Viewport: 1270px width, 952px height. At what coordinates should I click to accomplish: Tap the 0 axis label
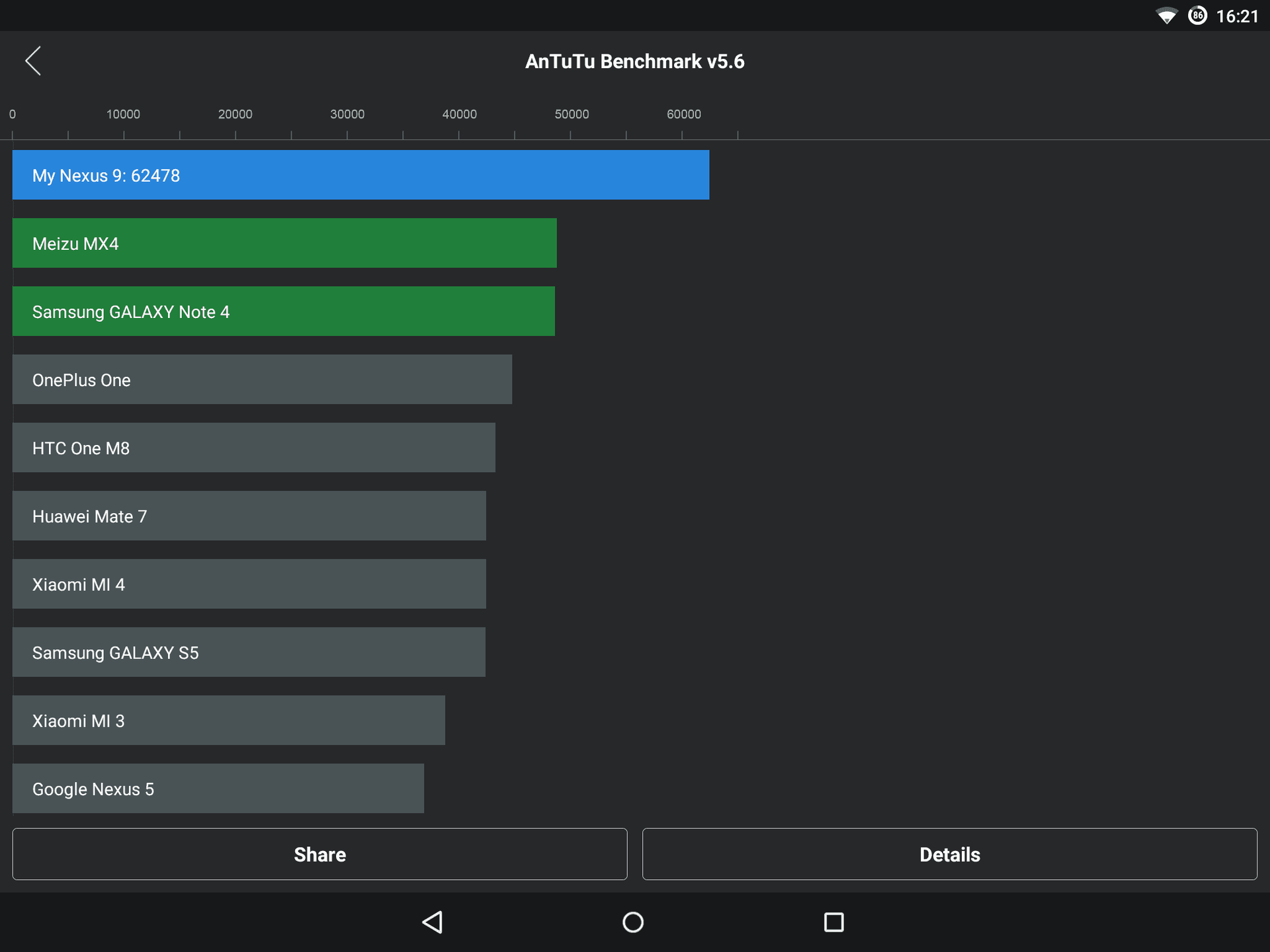click(x=13, y=114)
